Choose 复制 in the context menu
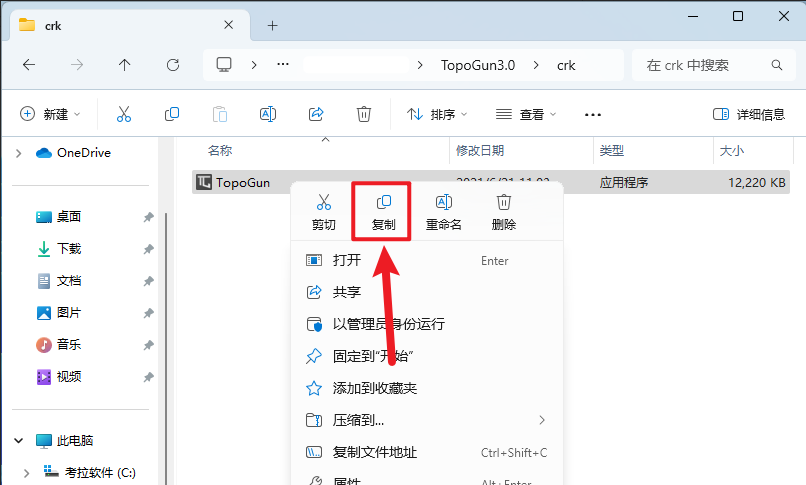Viewport: 806px width, 485px height. pos(383,212)
